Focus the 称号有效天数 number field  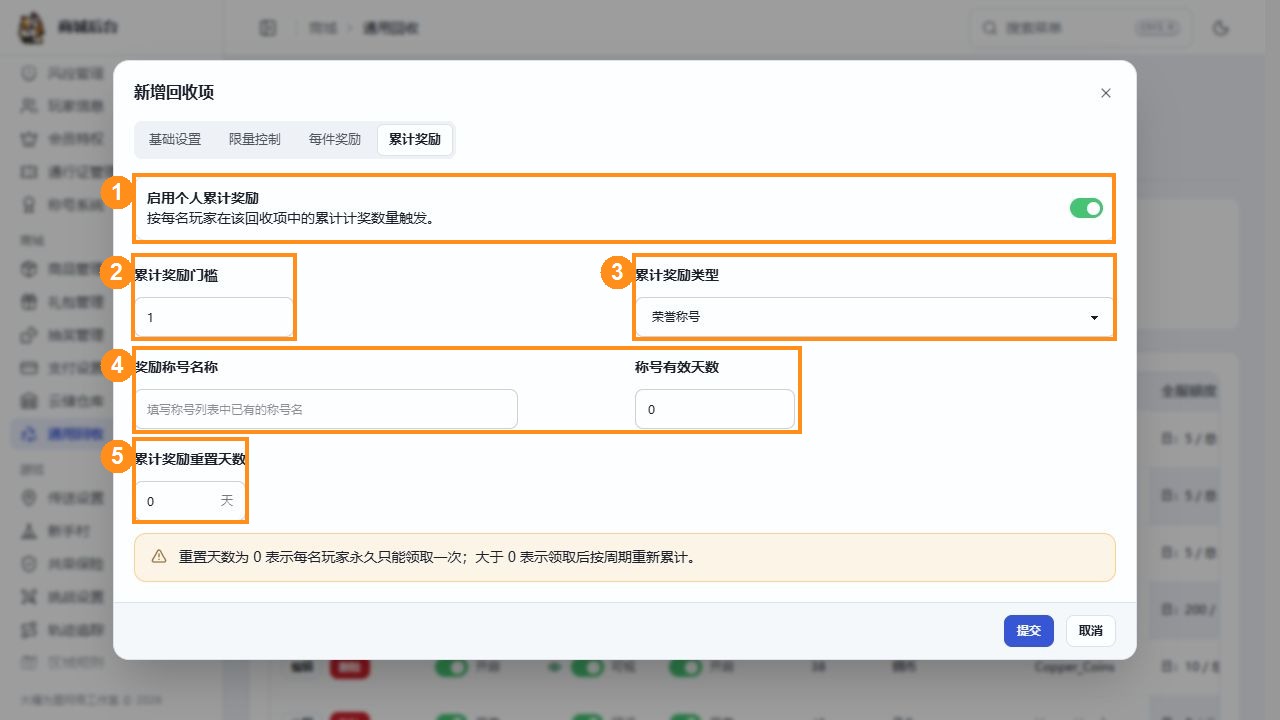click(x=715, y=409)
